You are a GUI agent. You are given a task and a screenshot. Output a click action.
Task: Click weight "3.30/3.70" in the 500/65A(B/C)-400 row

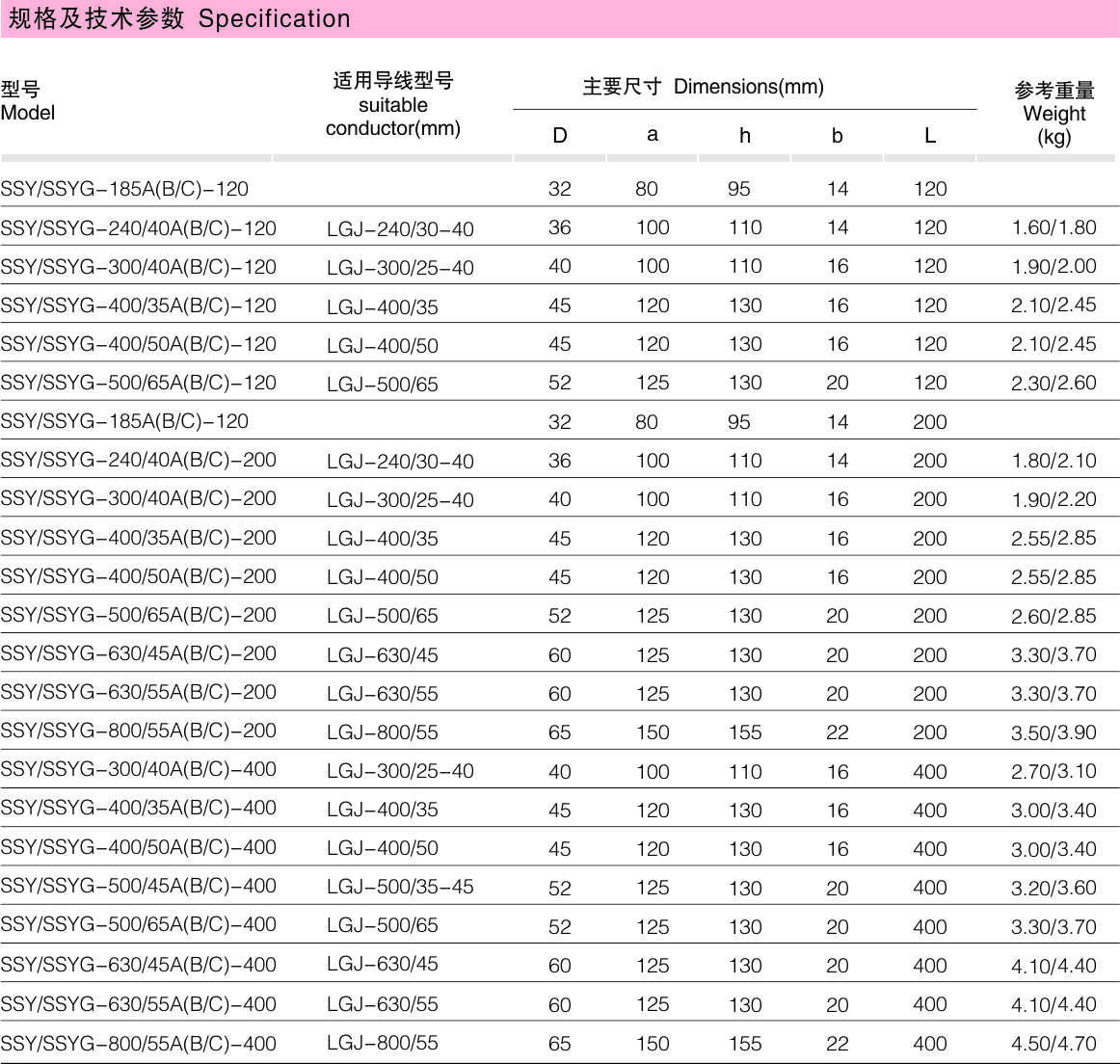tap(1053, 927)
